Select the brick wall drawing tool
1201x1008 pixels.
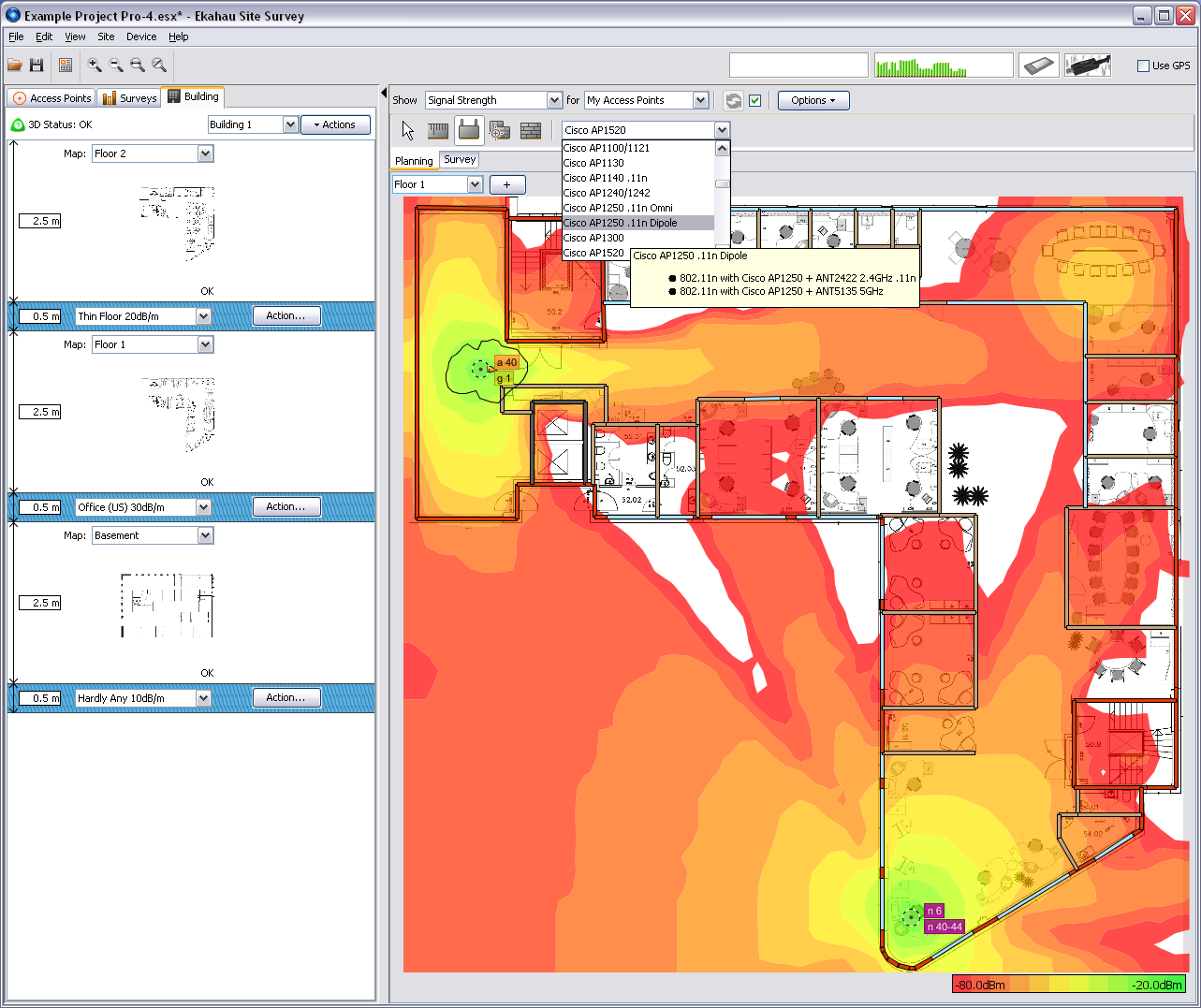(531, 131)
